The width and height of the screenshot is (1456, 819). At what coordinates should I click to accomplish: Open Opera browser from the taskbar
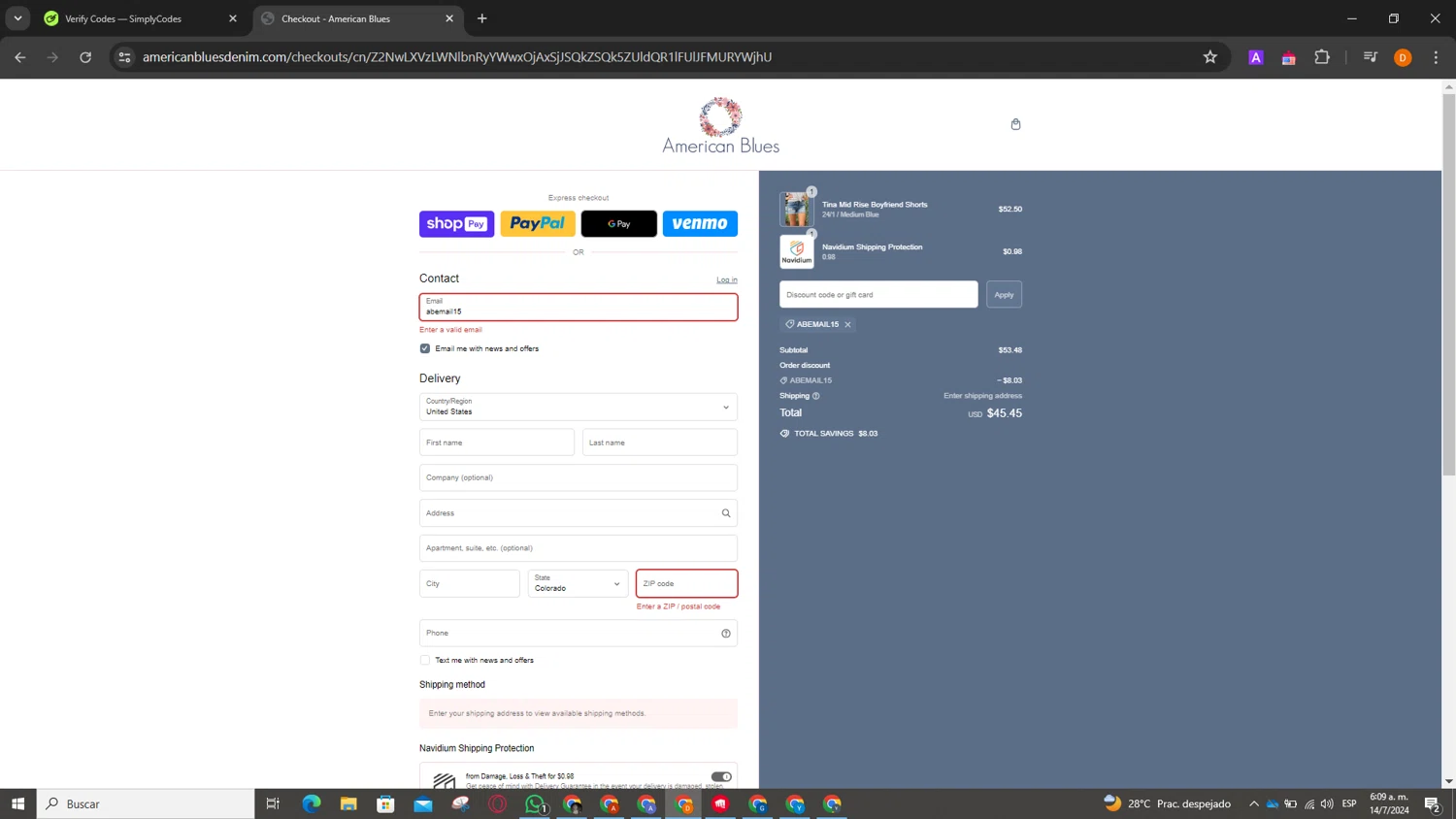[498, 803]
